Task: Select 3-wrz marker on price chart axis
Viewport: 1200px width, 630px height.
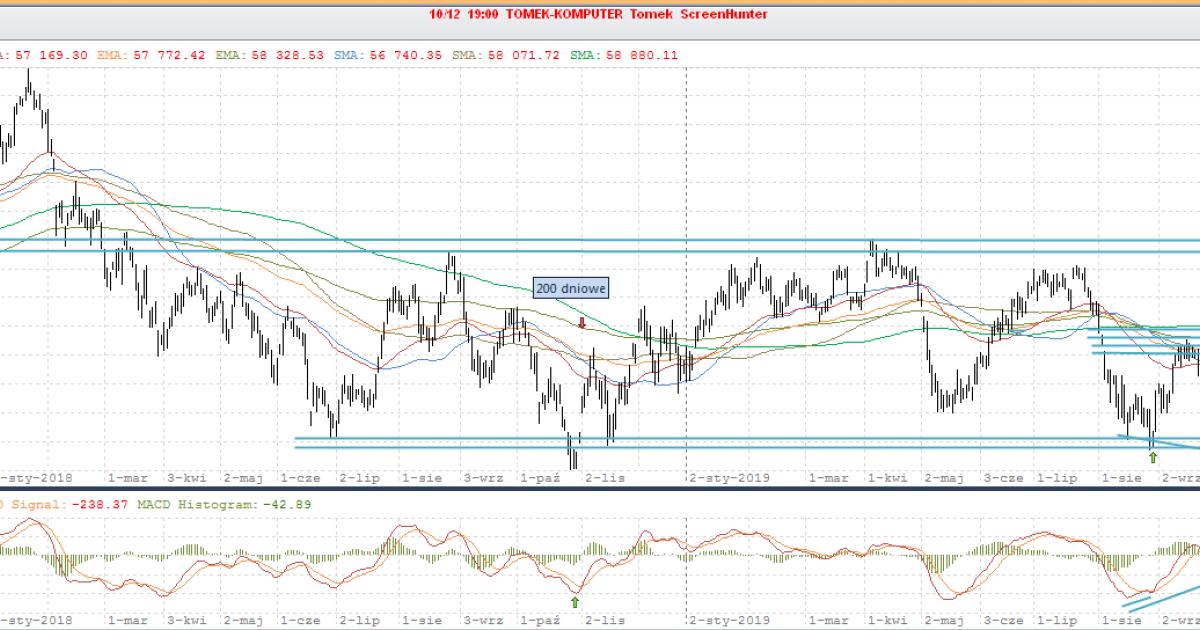Action: (x=483, y=478)
